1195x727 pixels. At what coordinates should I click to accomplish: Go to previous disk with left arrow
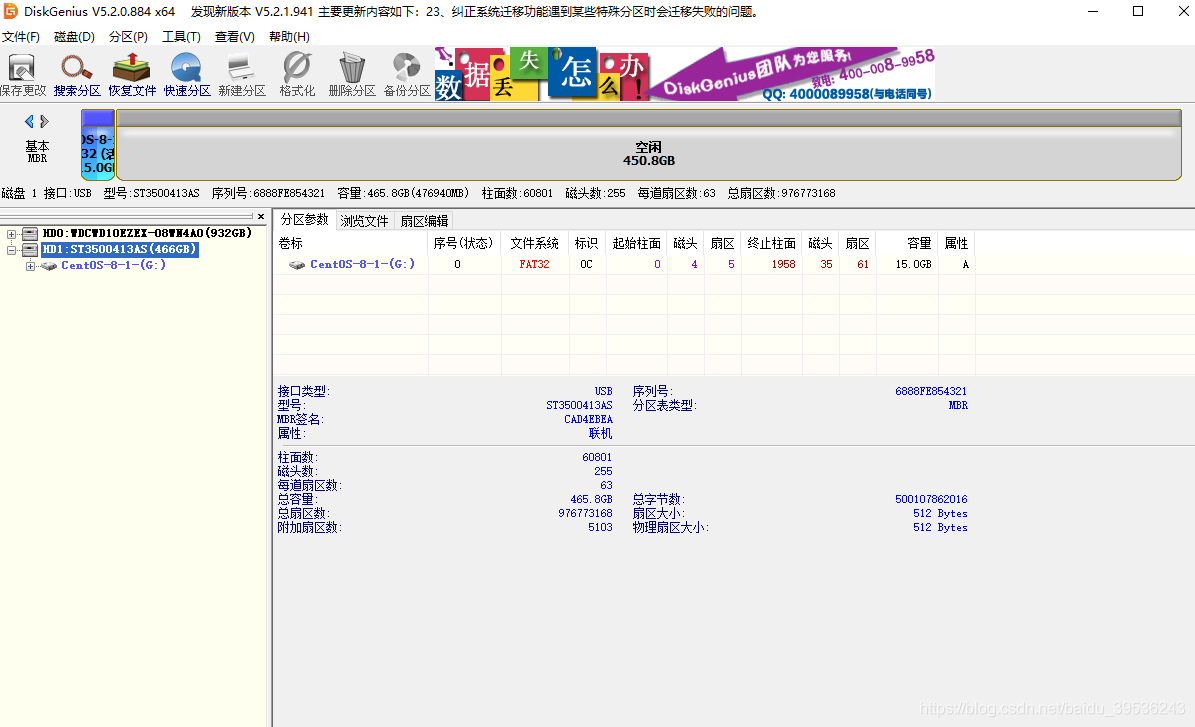[29, 121]
